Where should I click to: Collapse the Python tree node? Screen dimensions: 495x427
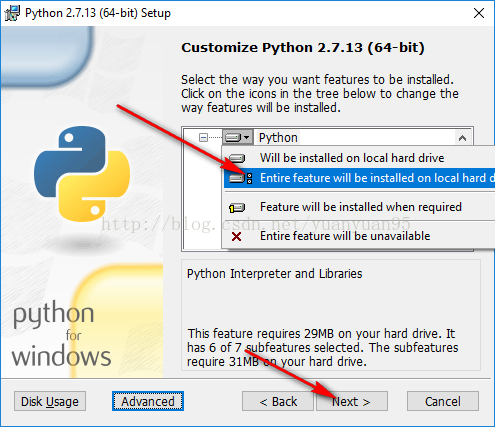[x=203, y=137]
